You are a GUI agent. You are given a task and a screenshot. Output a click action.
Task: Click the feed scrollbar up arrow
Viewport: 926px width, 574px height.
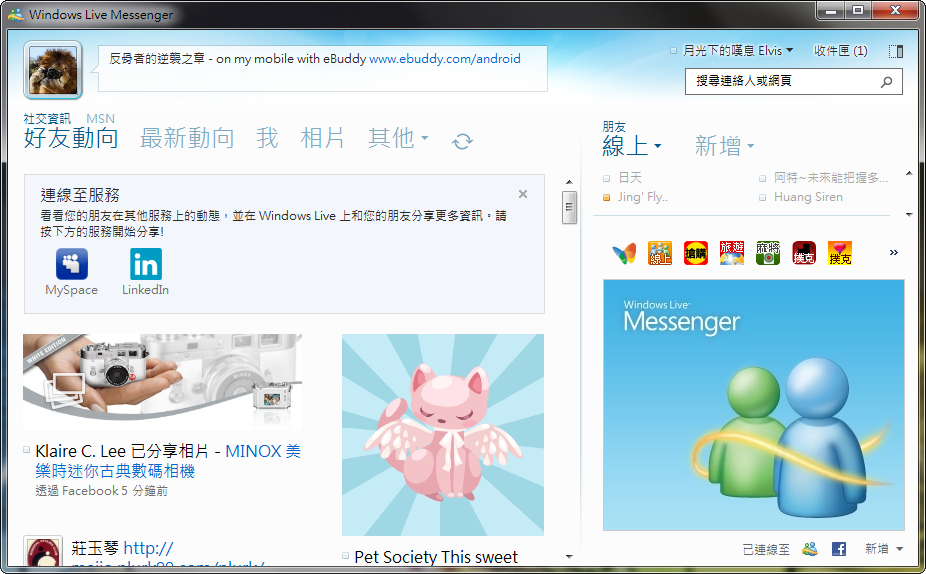pyautogui.click(x=569, y=182)
